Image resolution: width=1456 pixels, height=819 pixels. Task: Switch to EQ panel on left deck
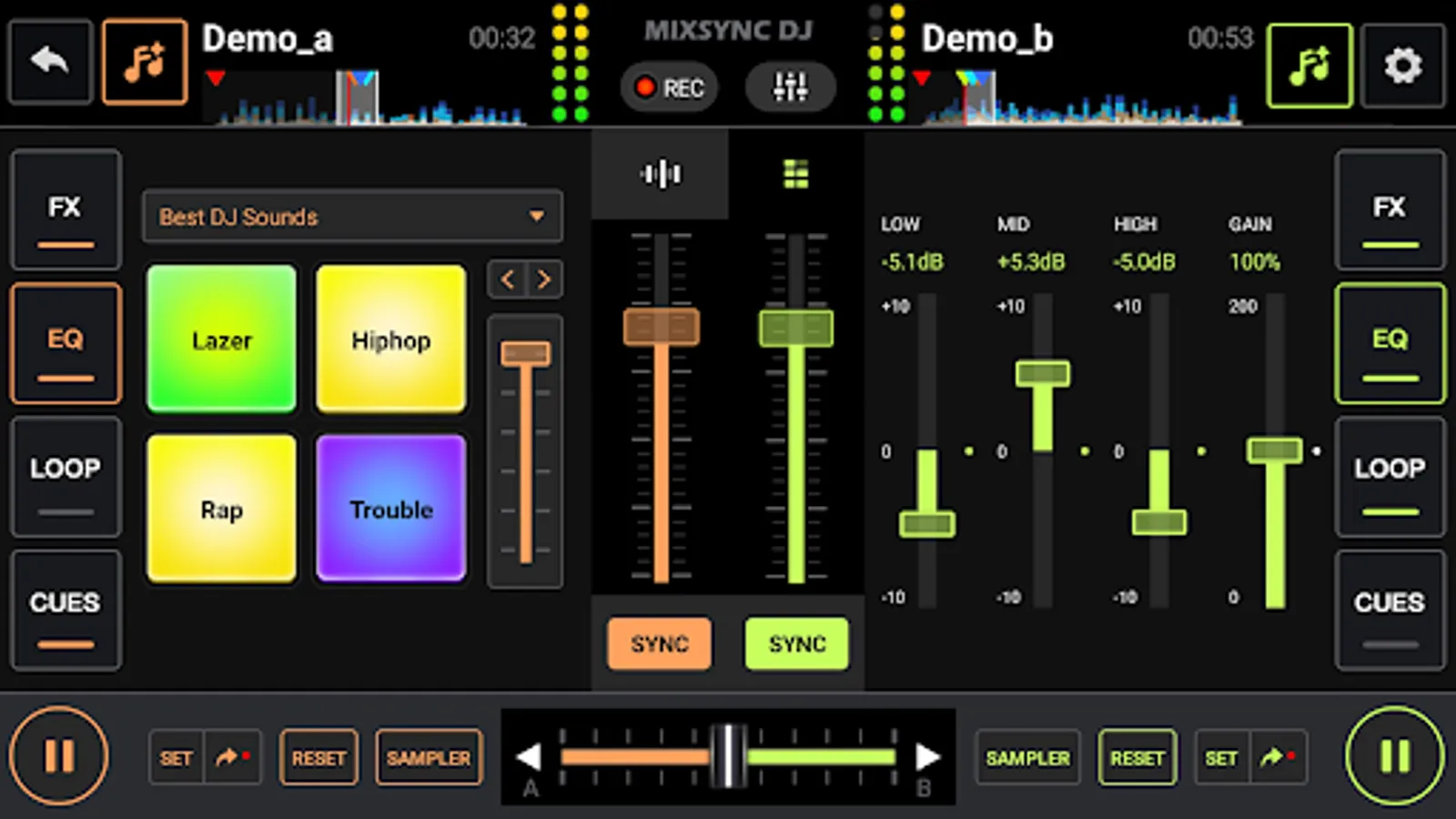(x=65, y=343)
